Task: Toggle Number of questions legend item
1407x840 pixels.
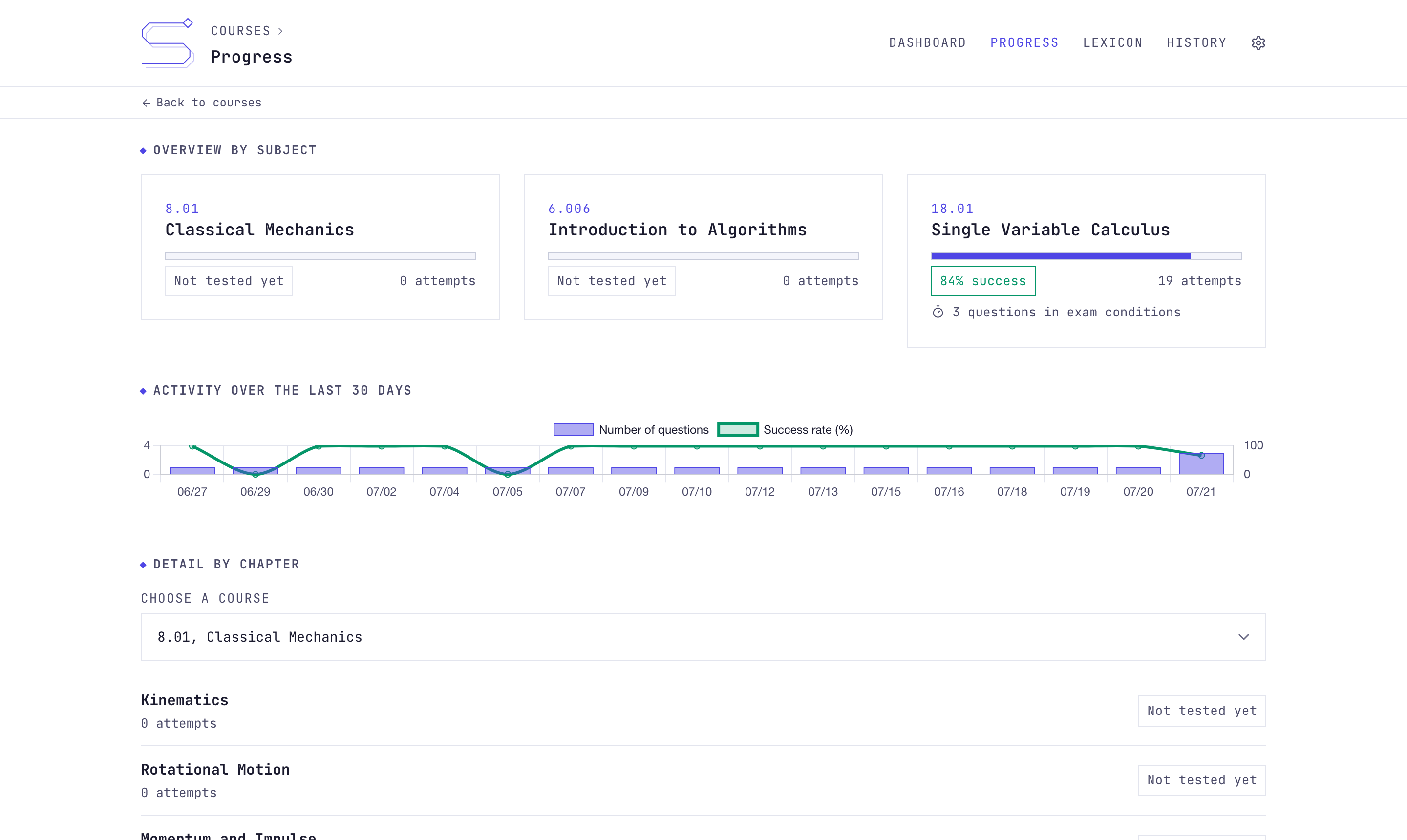Action: point(631,430)
